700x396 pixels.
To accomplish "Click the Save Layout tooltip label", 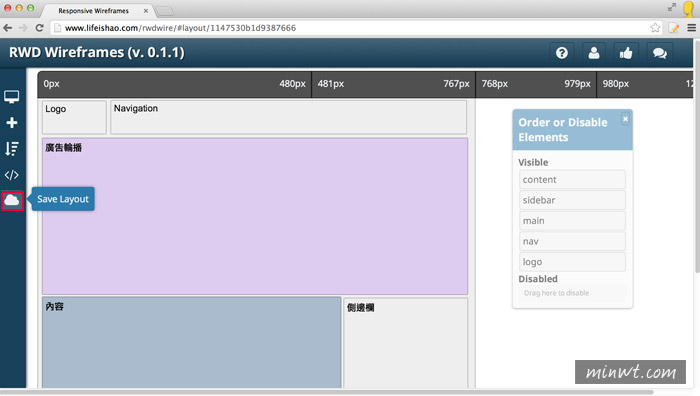I will [63, 199].
